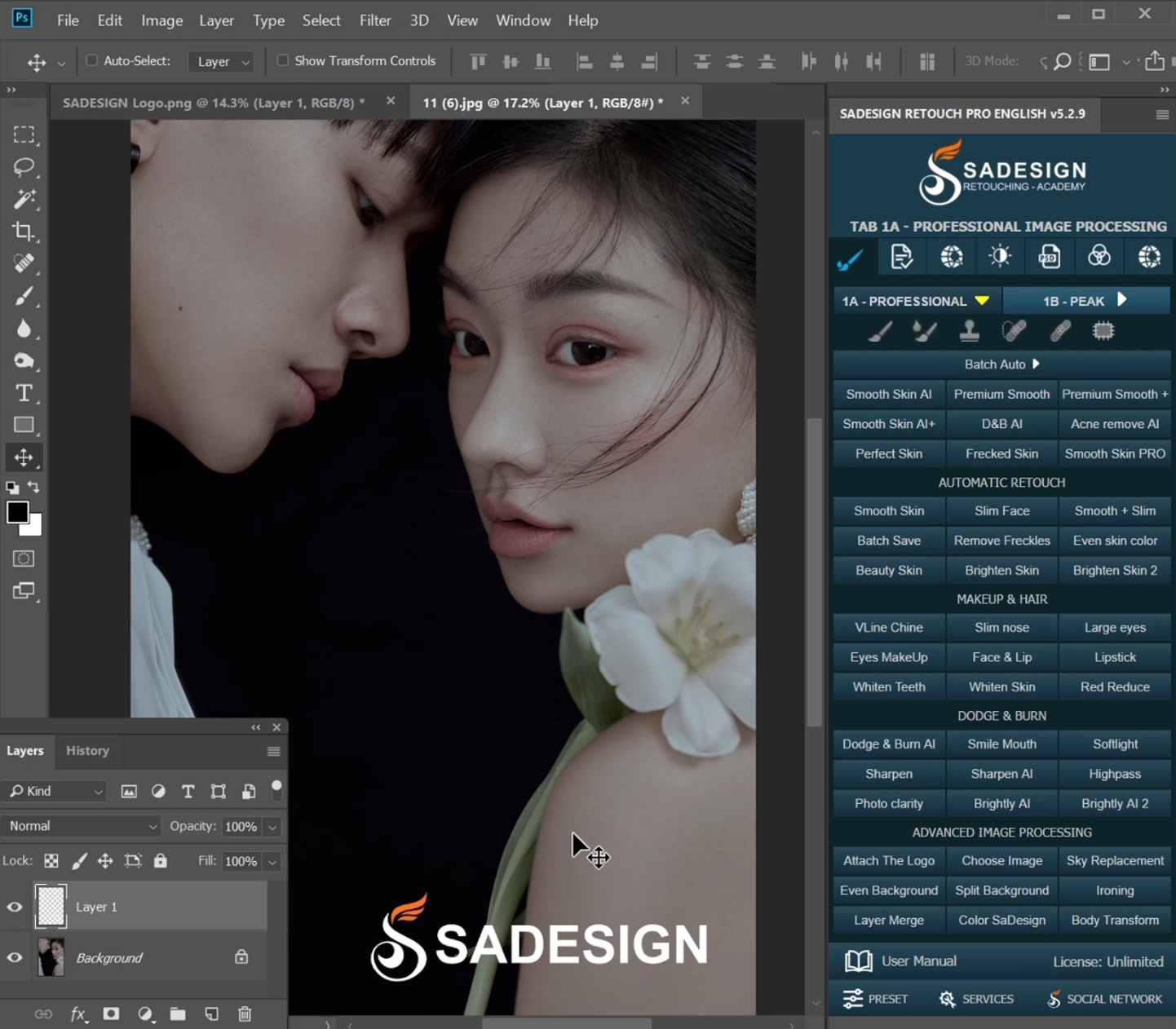
Task: Select the Lasso tool
Action: (x=24, y=167)
